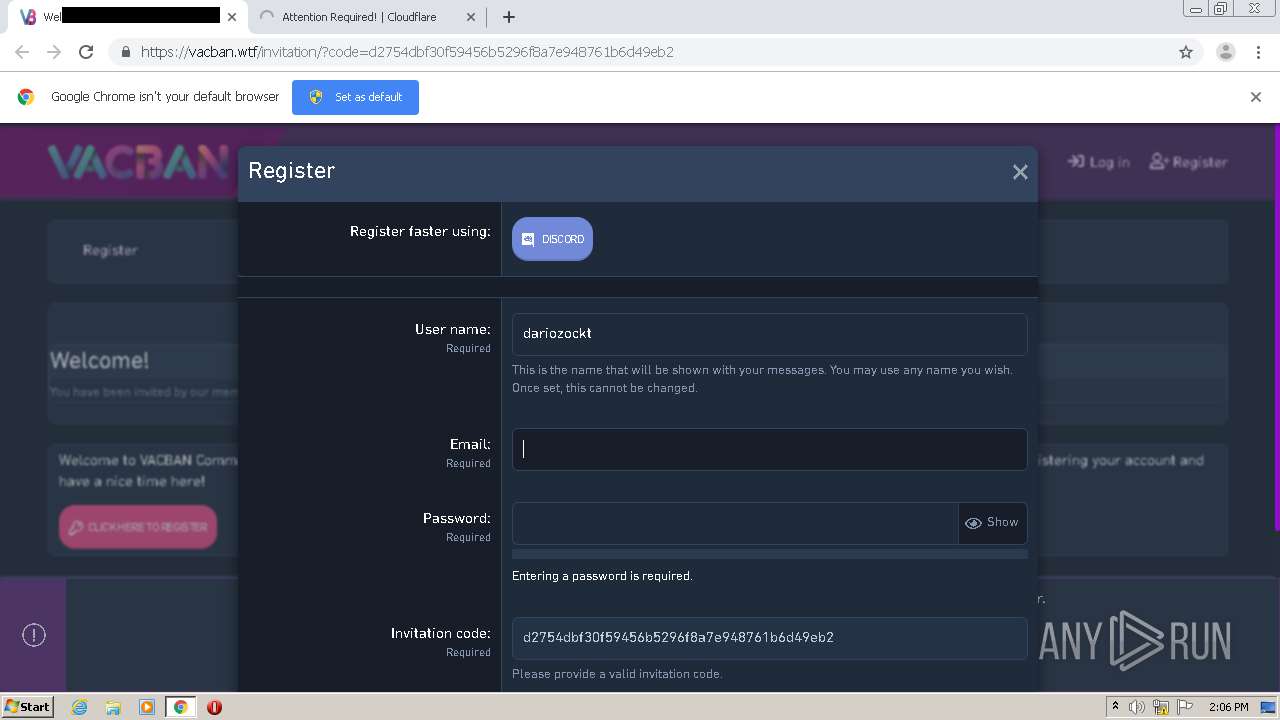Click the Invitation code input field
This screenshot has height=720, width=1280.
[x=769, y=638]
